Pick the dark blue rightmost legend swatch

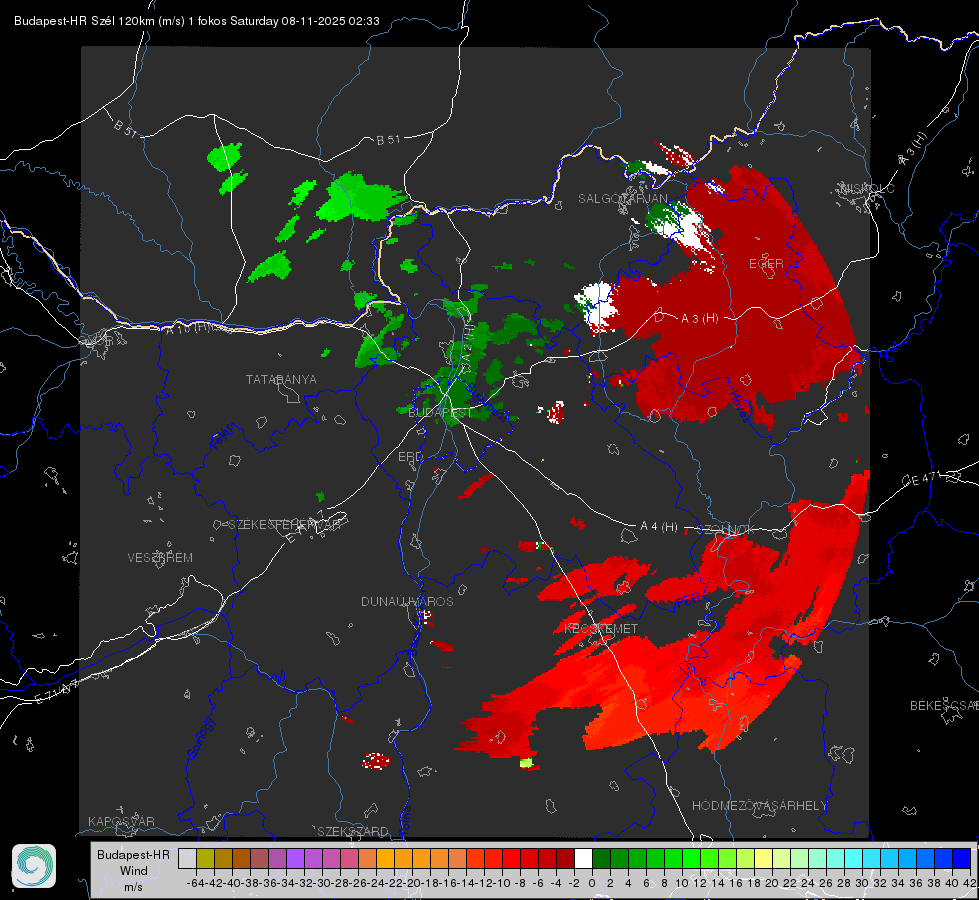961,859
